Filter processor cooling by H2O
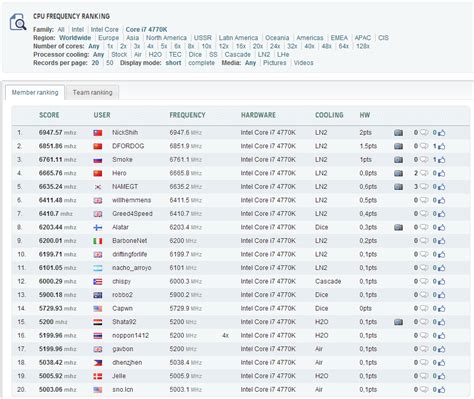 coord(155,54)
